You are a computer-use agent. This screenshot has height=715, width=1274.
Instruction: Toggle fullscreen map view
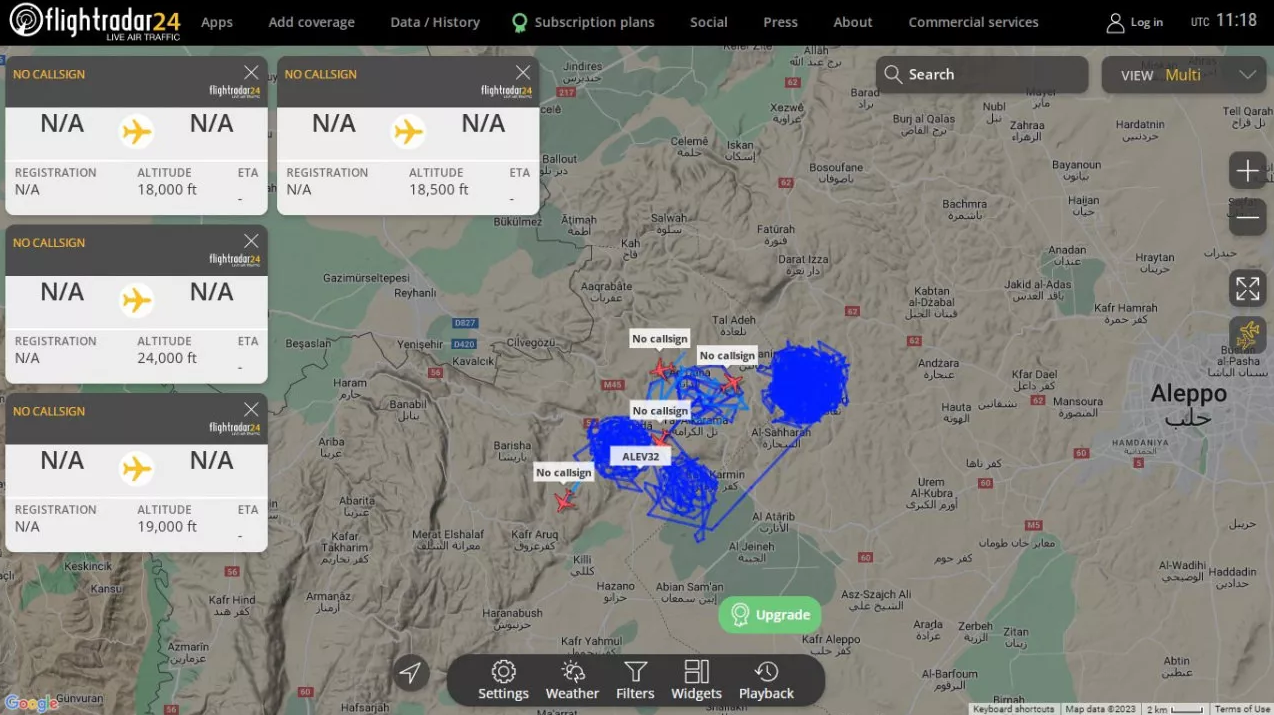tap(1247, 289)
